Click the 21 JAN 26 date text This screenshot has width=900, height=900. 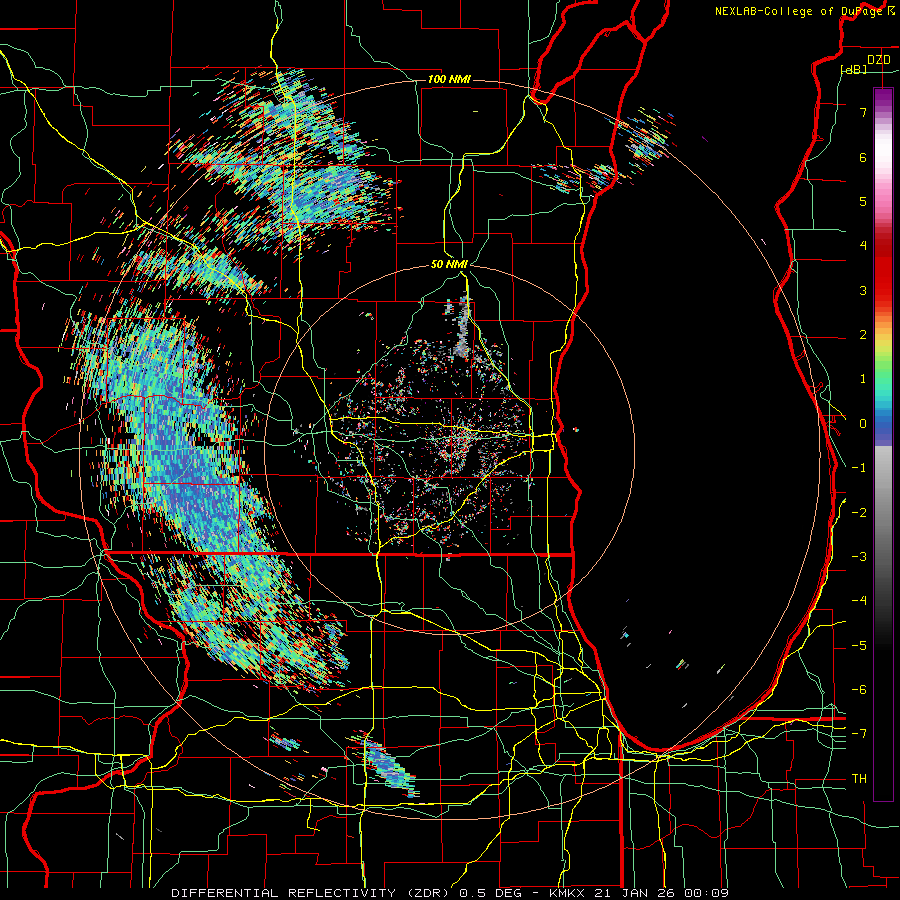[x=634, y=893]
